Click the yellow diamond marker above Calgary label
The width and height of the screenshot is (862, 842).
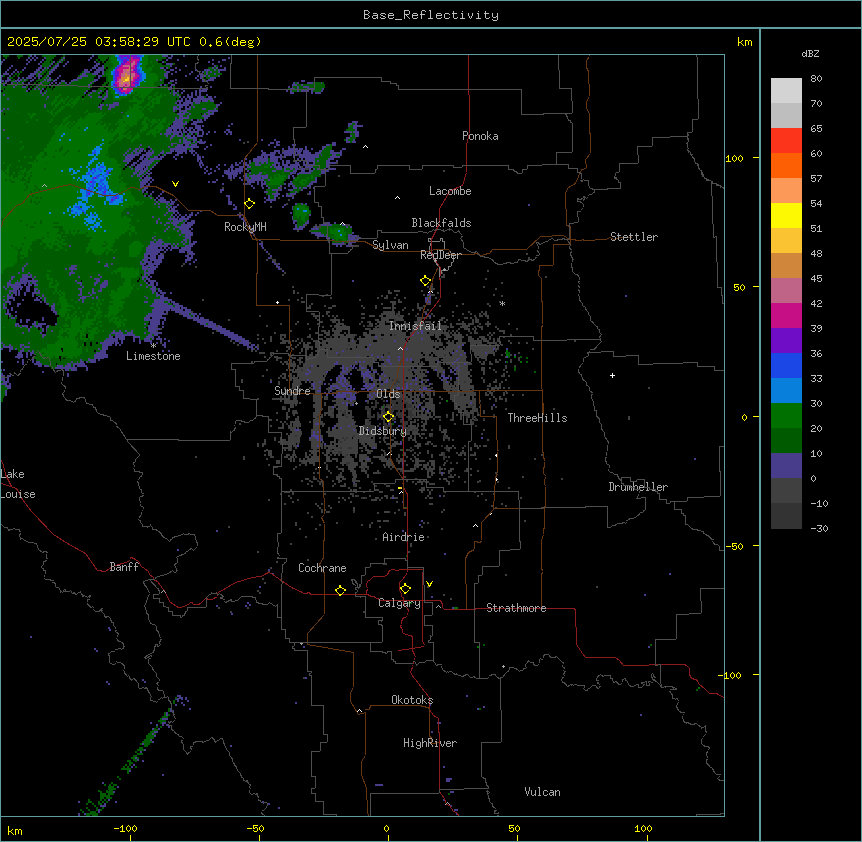(405, 589)
